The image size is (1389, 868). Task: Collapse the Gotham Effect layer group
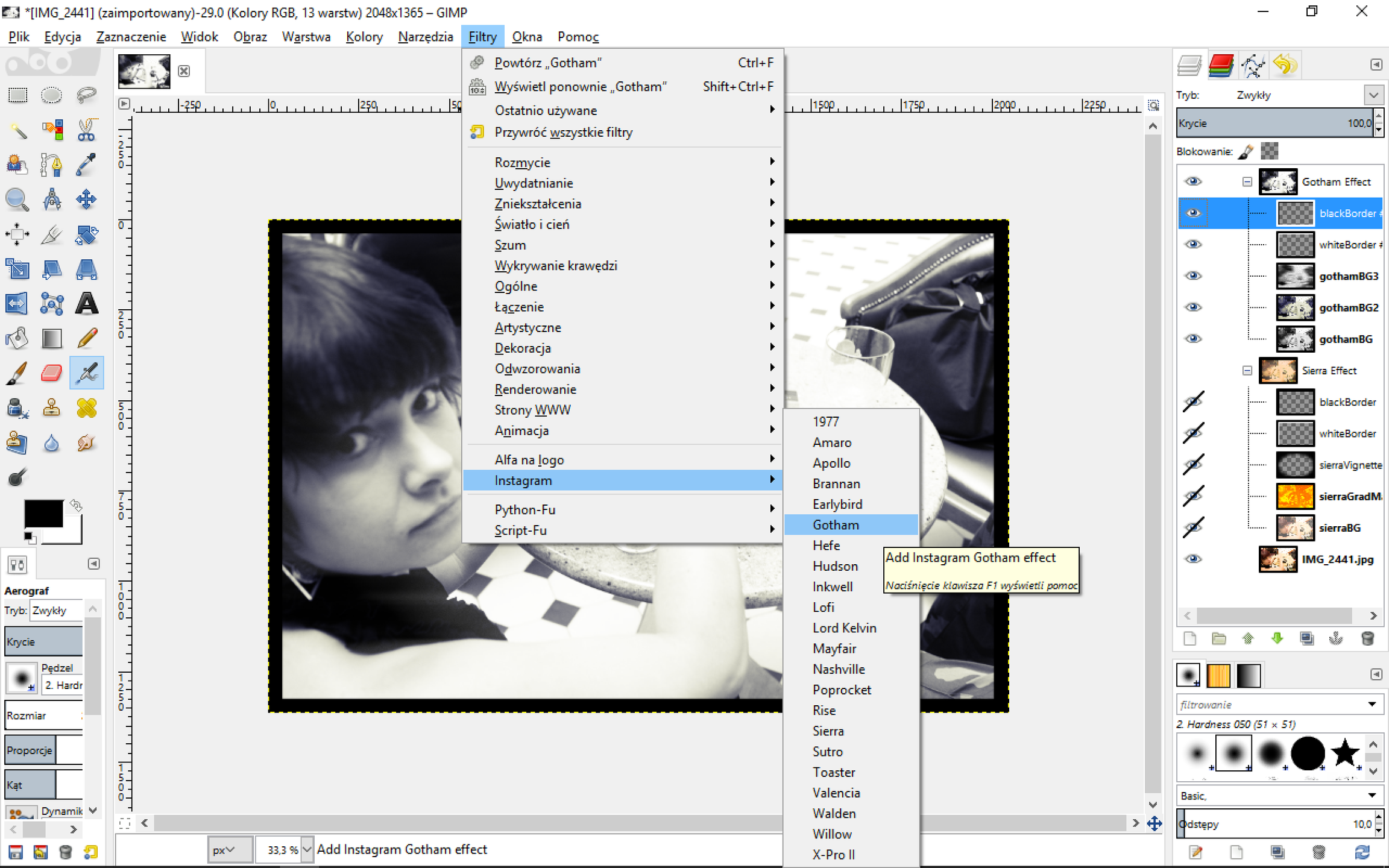coord(1247,181)
